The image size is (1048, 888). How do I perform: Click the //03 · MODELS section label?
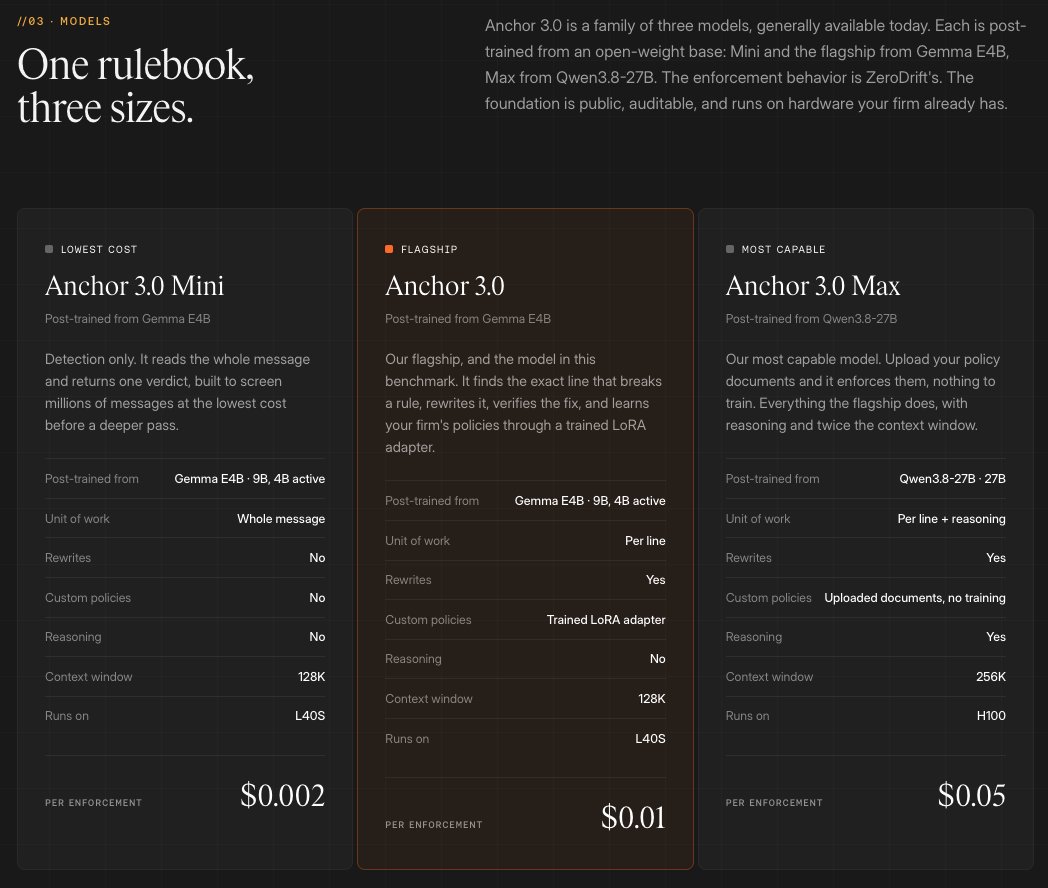64,21
